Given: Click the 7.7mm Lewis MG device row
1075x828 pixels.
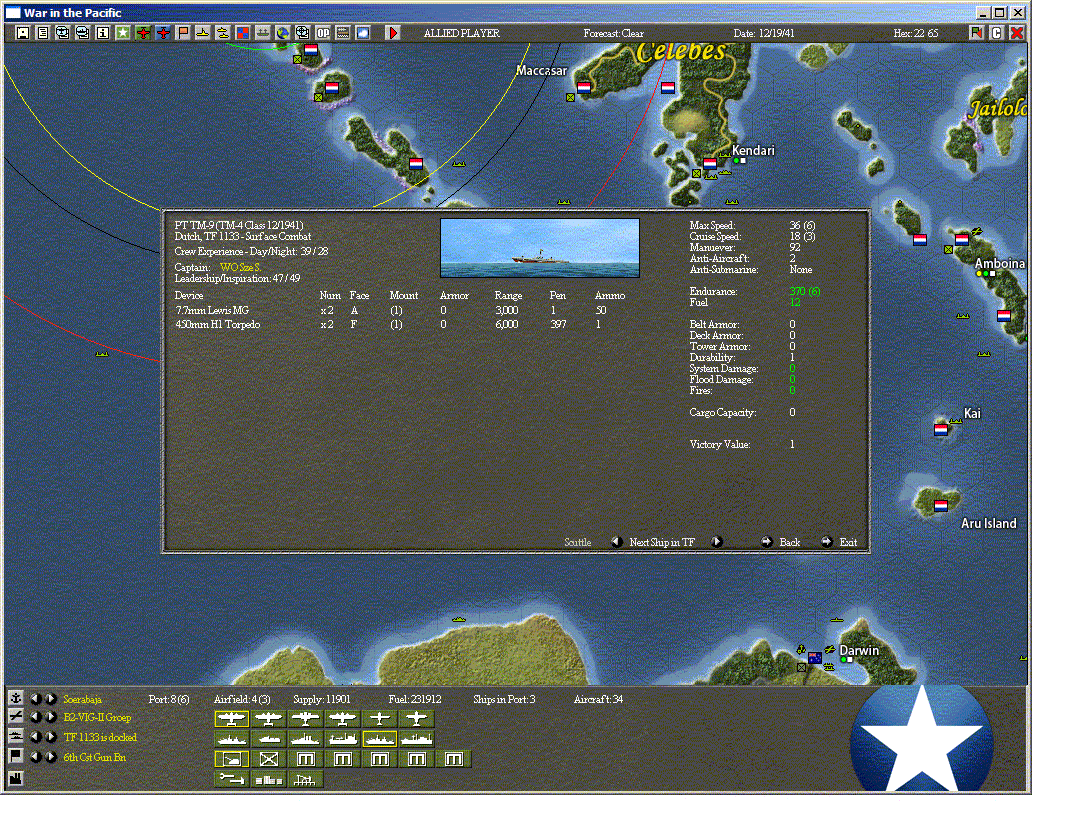Looking at the screenshot, I should coord(400,310).
